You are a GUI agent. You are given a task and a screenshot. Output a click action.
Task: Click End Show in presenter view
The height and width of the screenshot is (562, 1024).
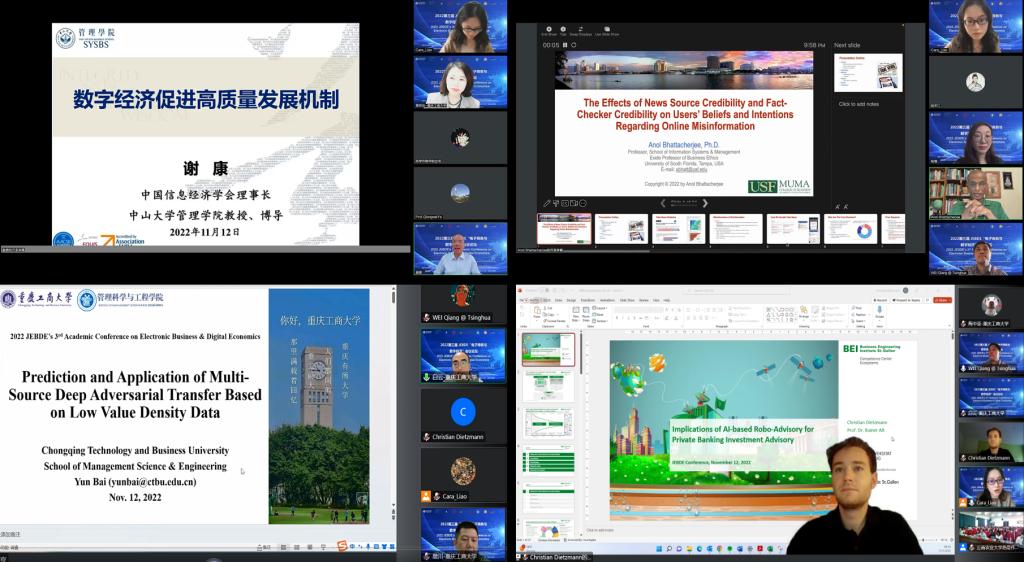click(x=550, y=31)
